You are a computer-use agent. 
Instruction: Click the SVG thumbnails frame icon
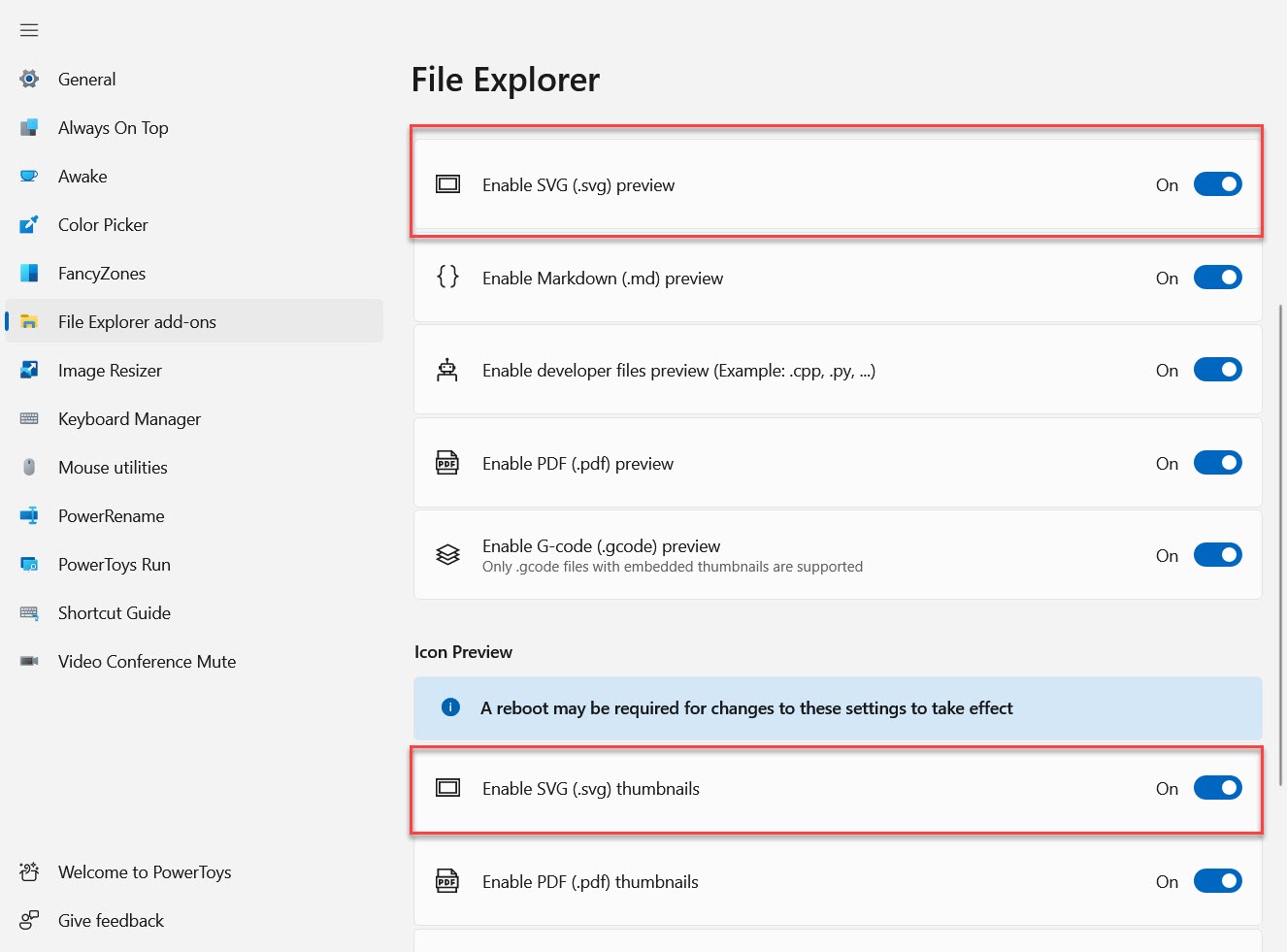click(447, 788)
